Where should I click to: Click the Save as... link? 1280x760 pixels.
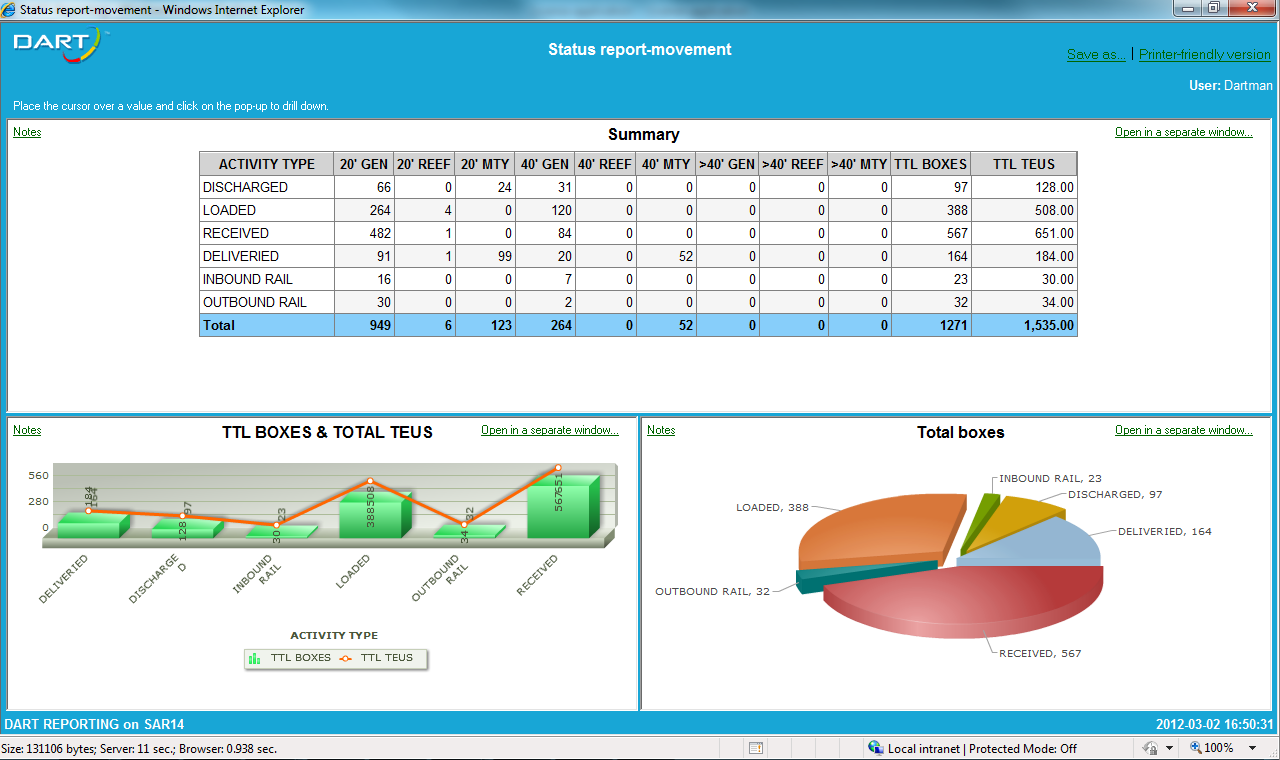pos(1097,55)
